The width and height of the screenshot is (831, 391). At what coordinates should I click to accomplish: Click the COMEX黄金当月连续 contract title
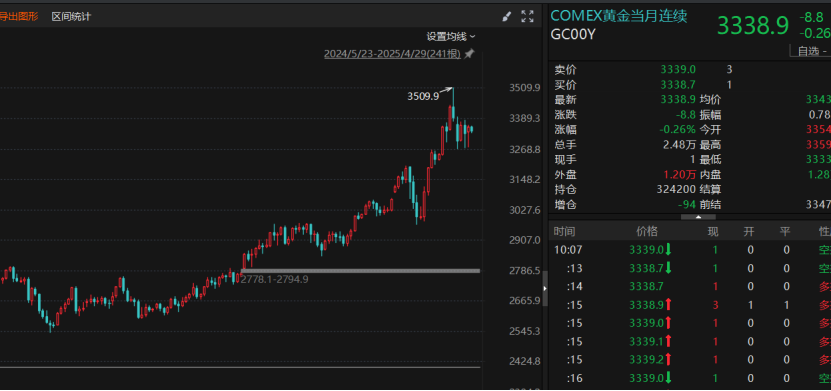619,16
